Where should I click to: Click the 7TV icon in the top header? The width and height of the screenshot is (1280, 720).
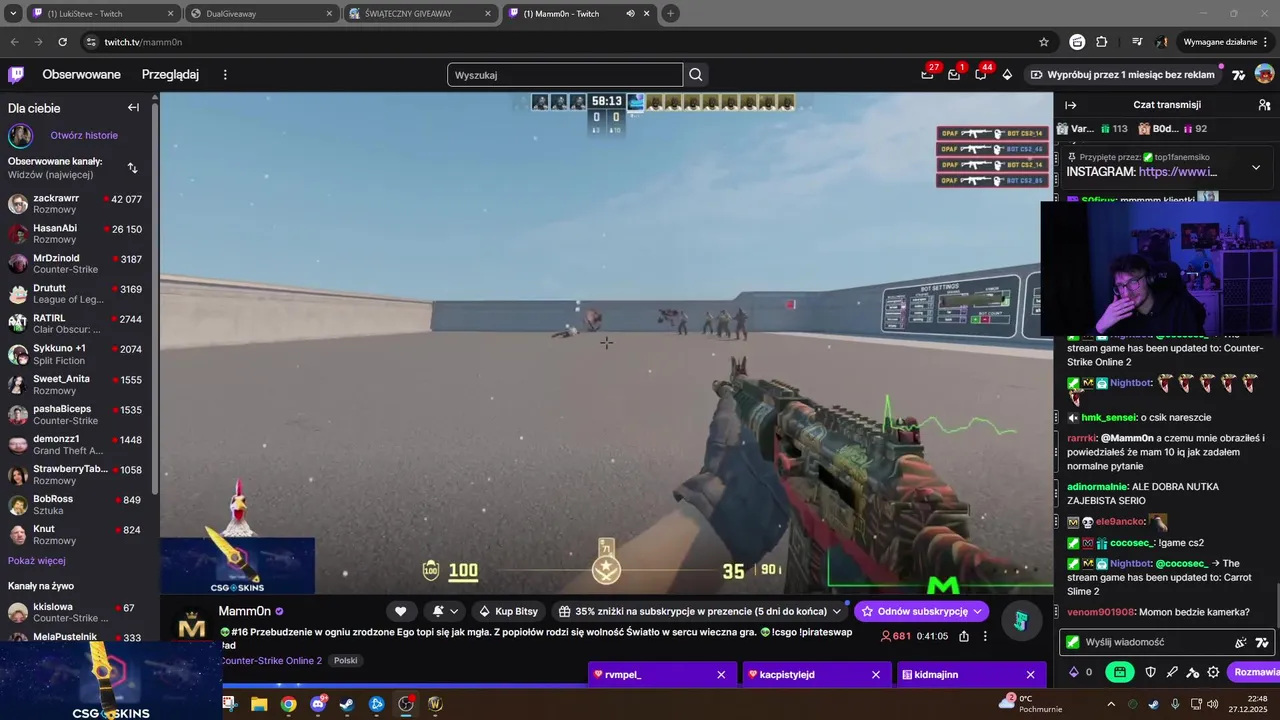coord(1239,75)
